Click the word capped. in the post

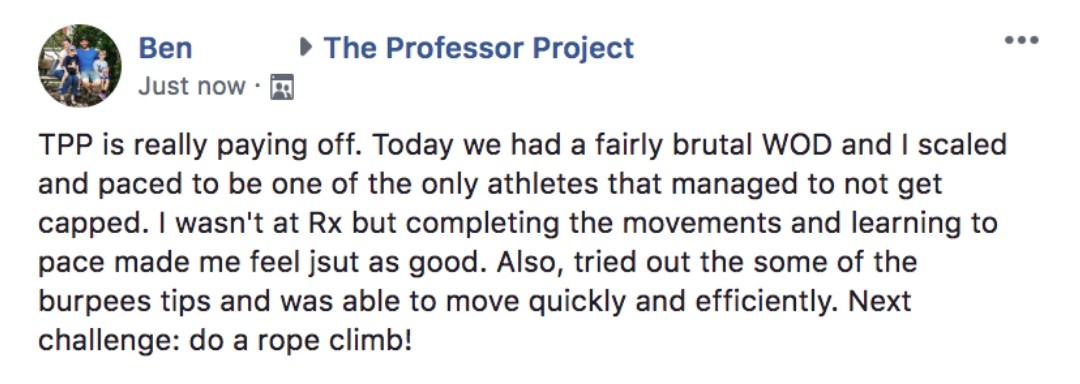(x=82, y=224)
